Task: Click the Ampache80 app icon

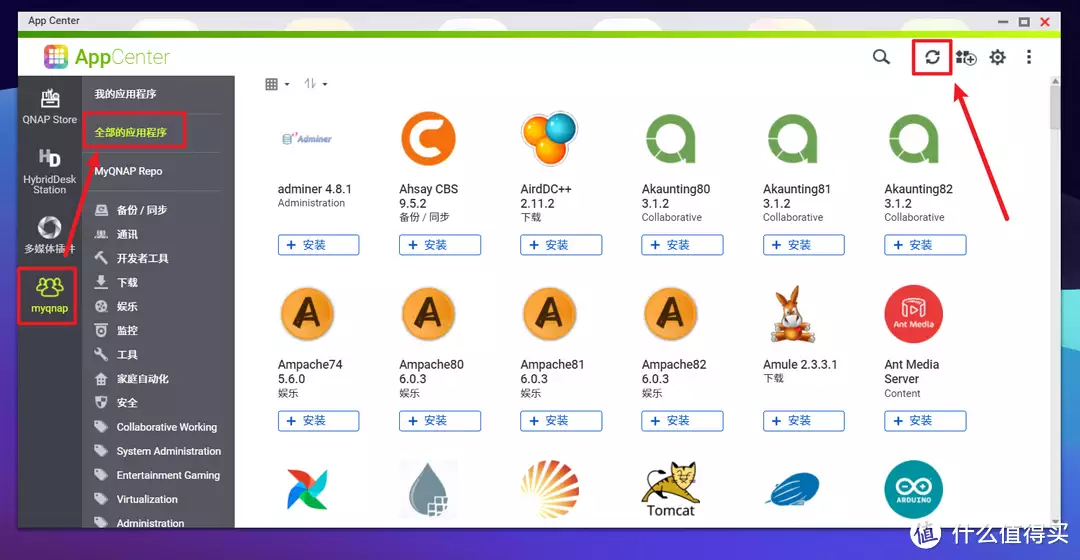Action: (428, 314)
